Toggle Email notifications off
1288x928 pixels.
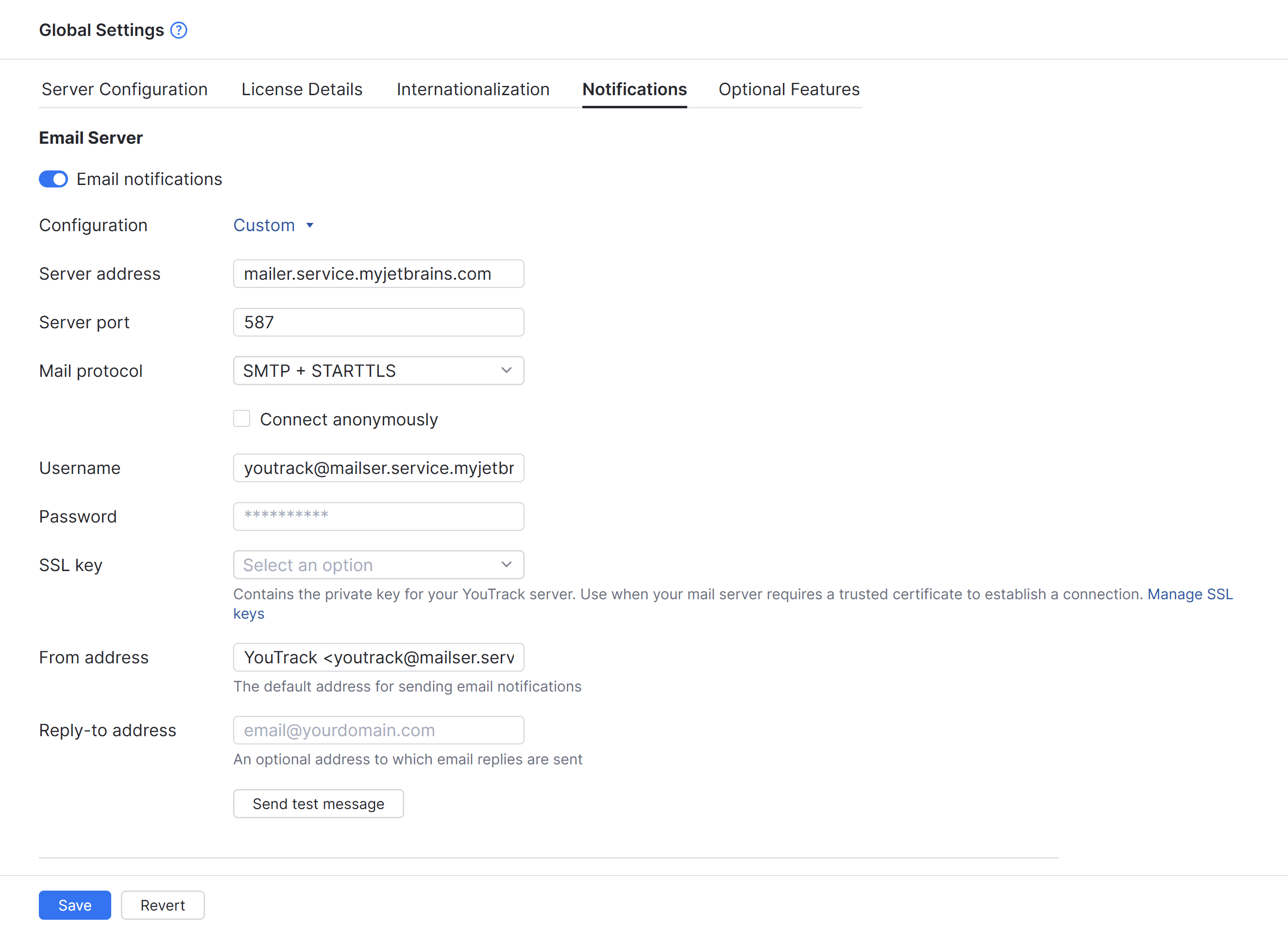click(x=53, y=179)
